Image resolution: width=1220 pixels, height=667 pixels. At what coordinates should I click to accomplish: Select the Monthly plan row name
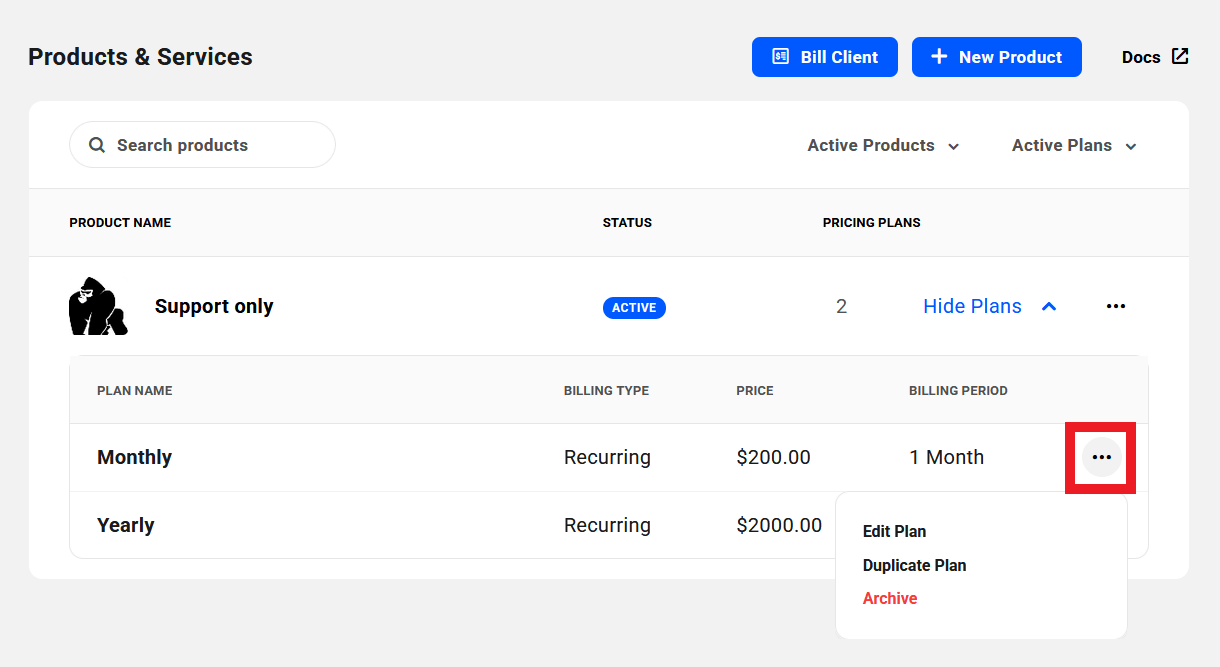135,458
